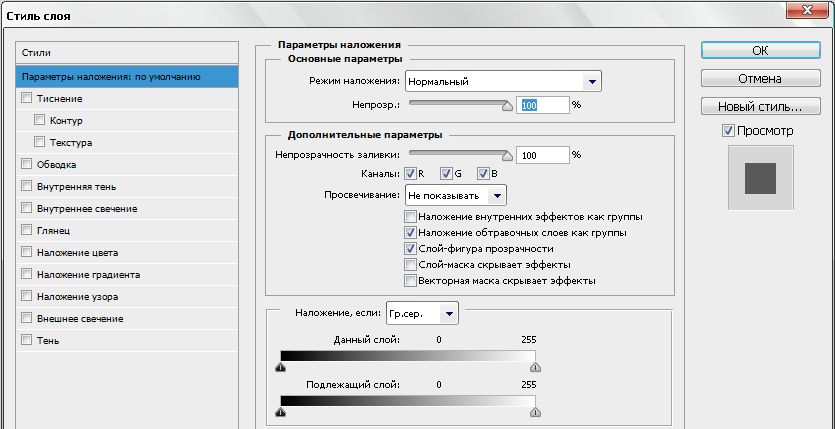The width and height of the screenshot is (835, 429).
Task: Check Слой-маска скрывает эффекты option
Action: tap(410, 265)
